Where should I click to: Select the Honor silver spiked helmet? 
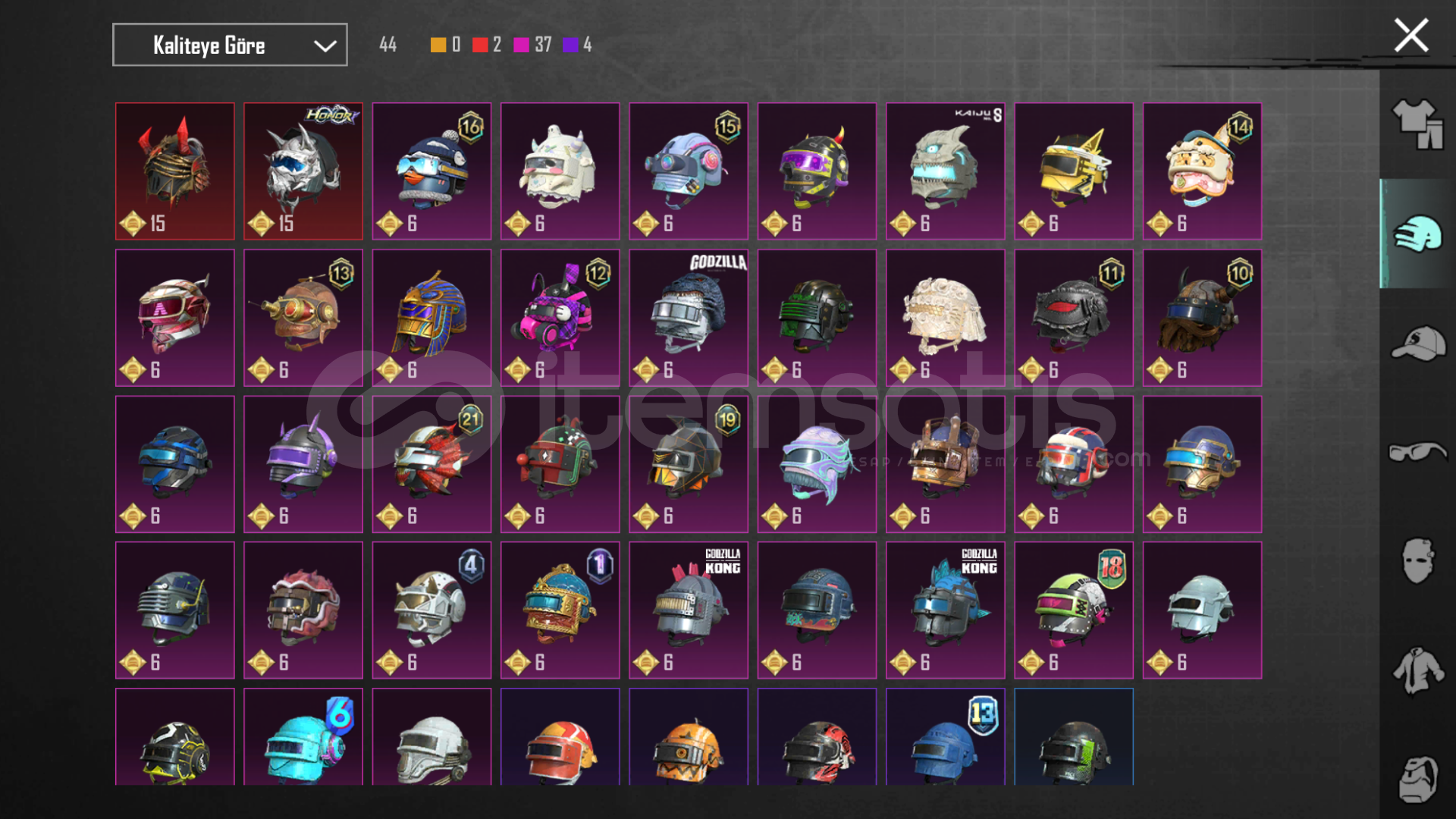303,171
